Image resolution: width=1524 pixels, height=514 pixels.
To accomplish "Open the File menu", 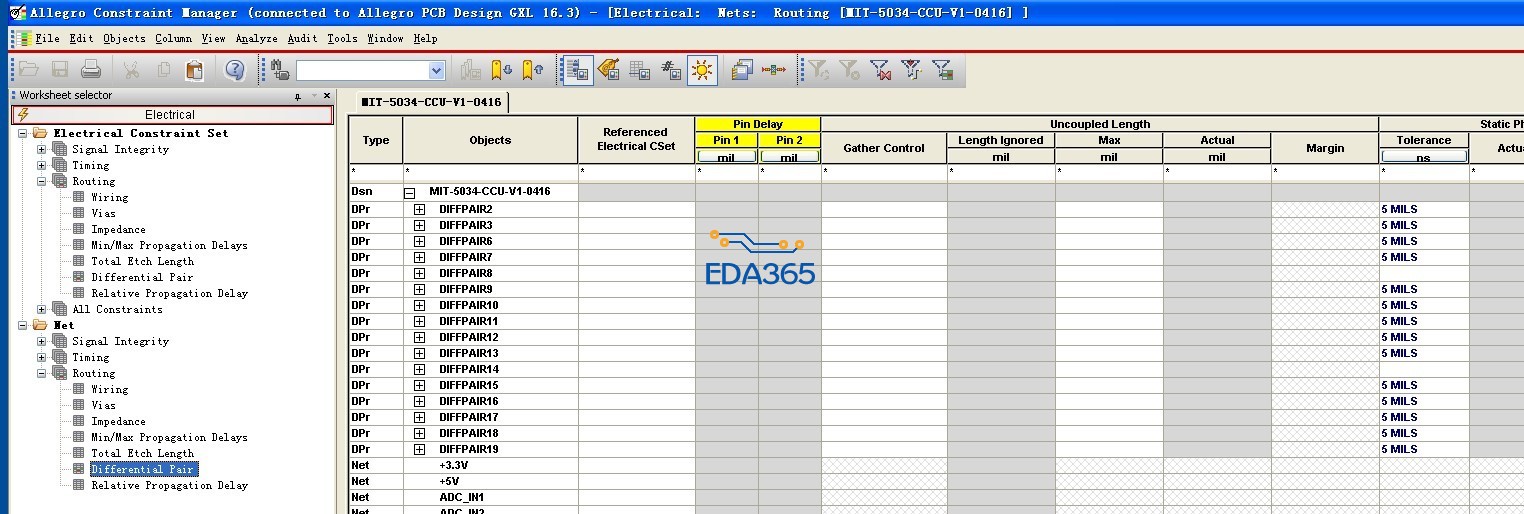I will pyautogui.click(x=47, y=38).
